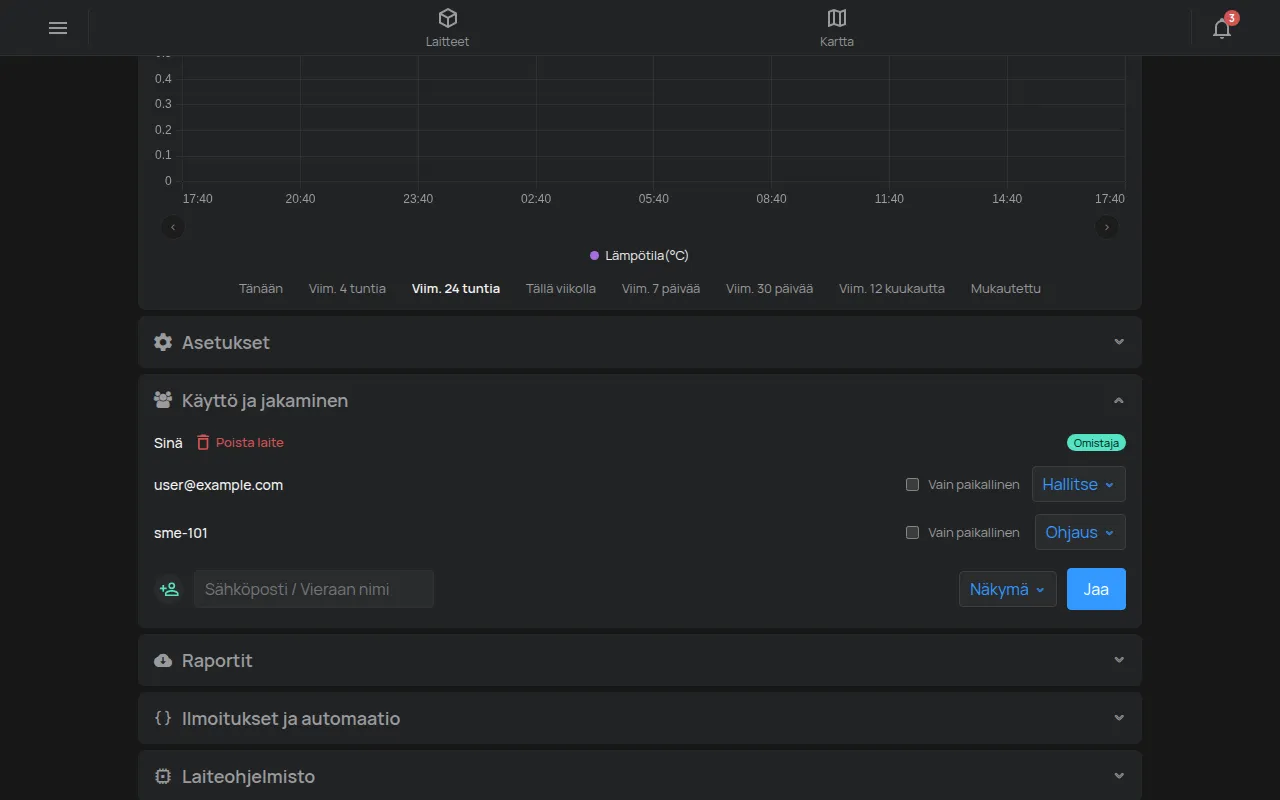The height and width of the screenshot is (800, 1280).
Task: Open the Laitteet cube icon
Action: pyautogui.click(x=447, y=18)
